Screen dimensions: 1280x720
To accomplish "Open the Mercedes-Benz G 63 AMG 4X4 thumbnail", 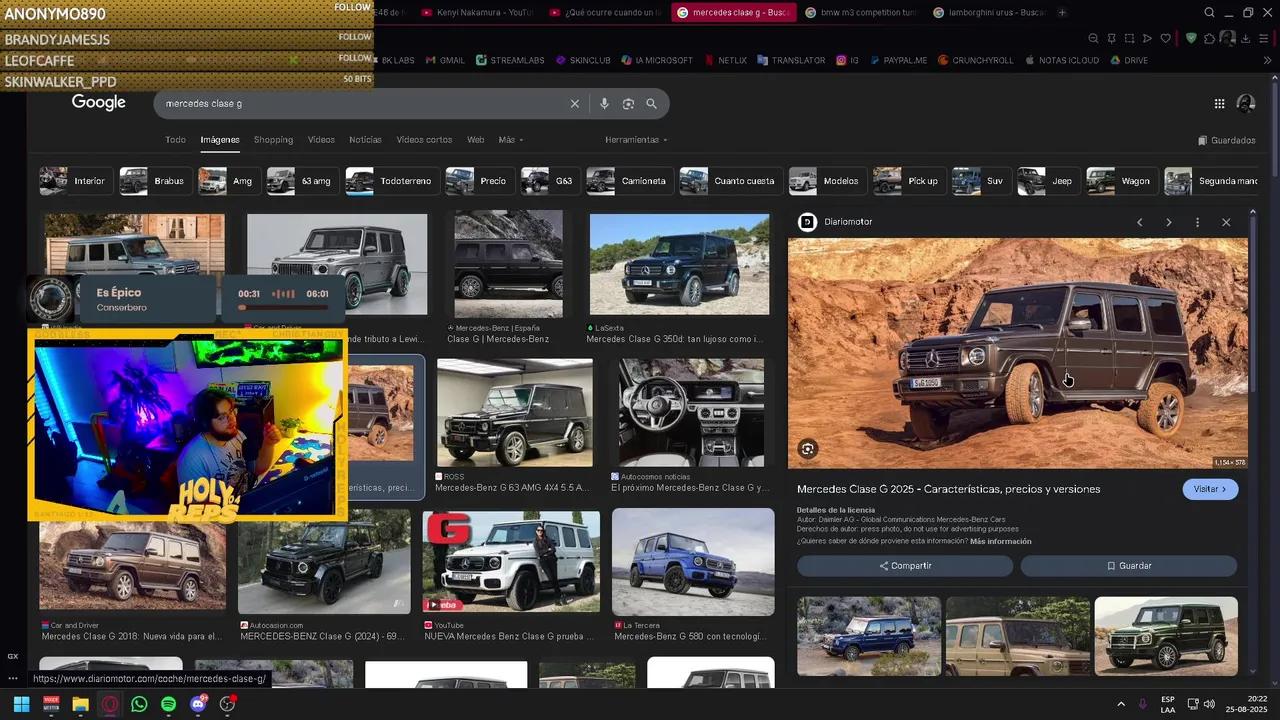I will [515, 413].
